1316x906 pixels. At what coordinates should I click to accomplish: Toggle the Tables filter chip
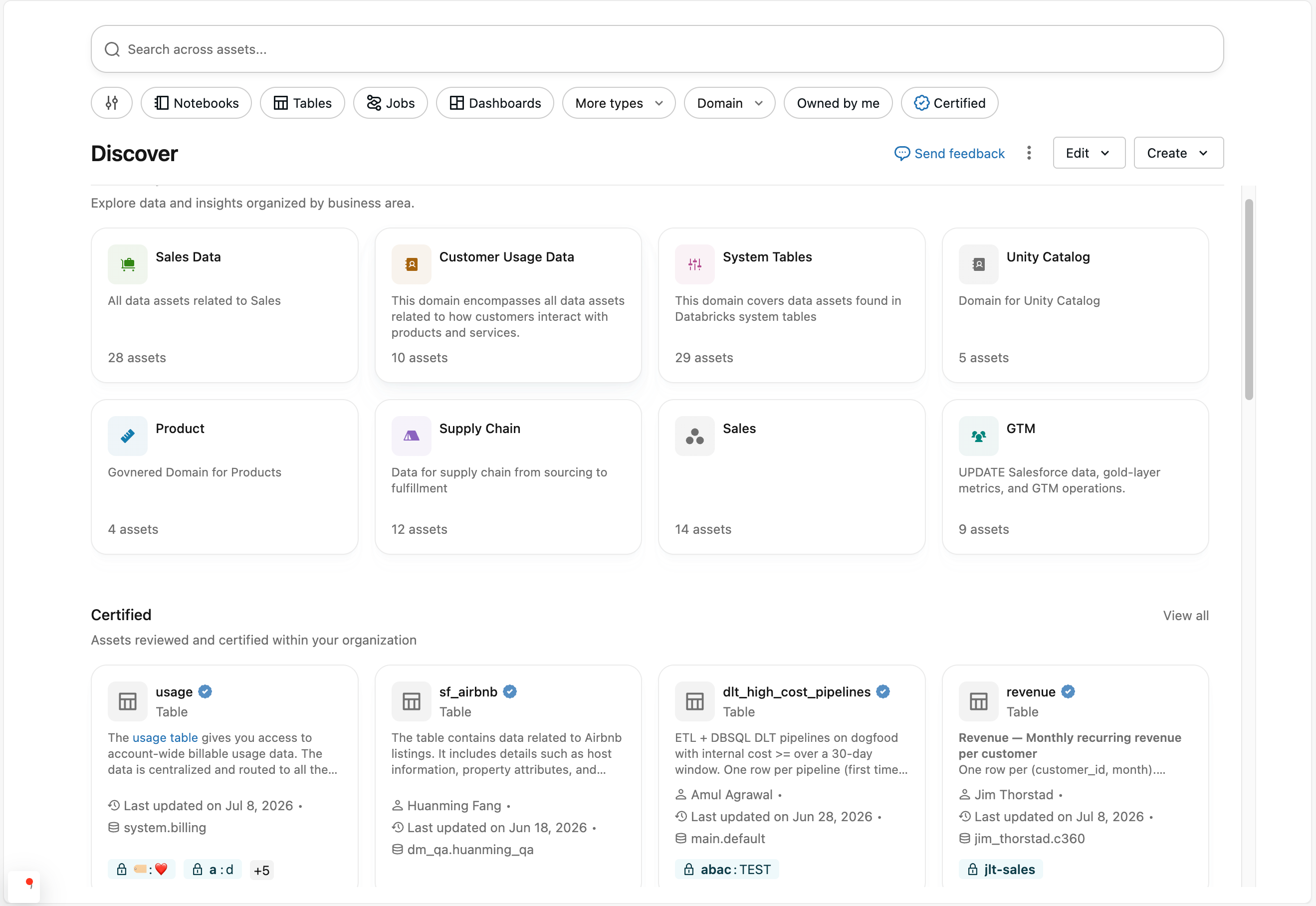pyautogui.click(x=302, y=103)
